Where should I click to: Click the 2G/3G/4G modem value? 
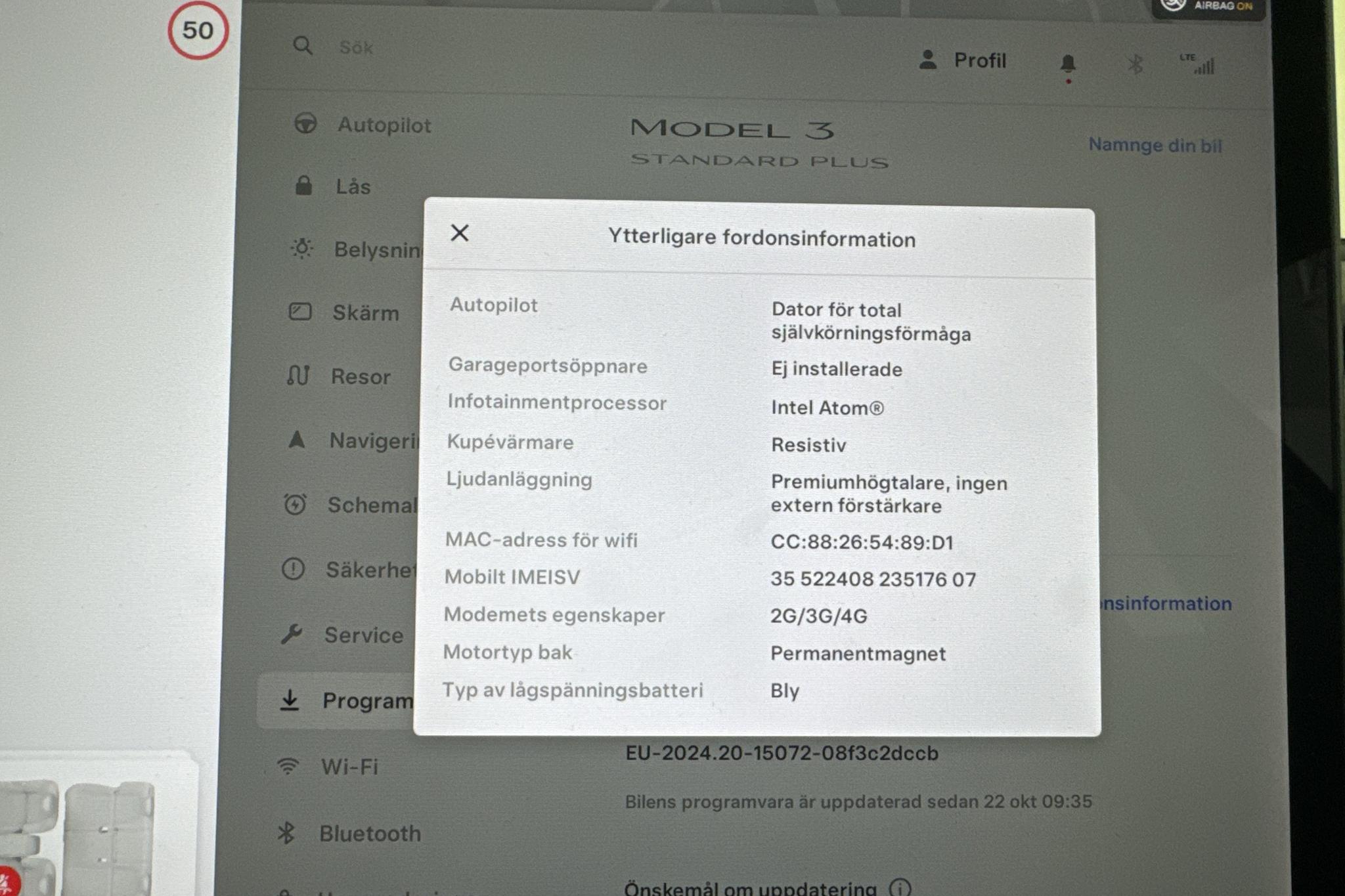819,616
